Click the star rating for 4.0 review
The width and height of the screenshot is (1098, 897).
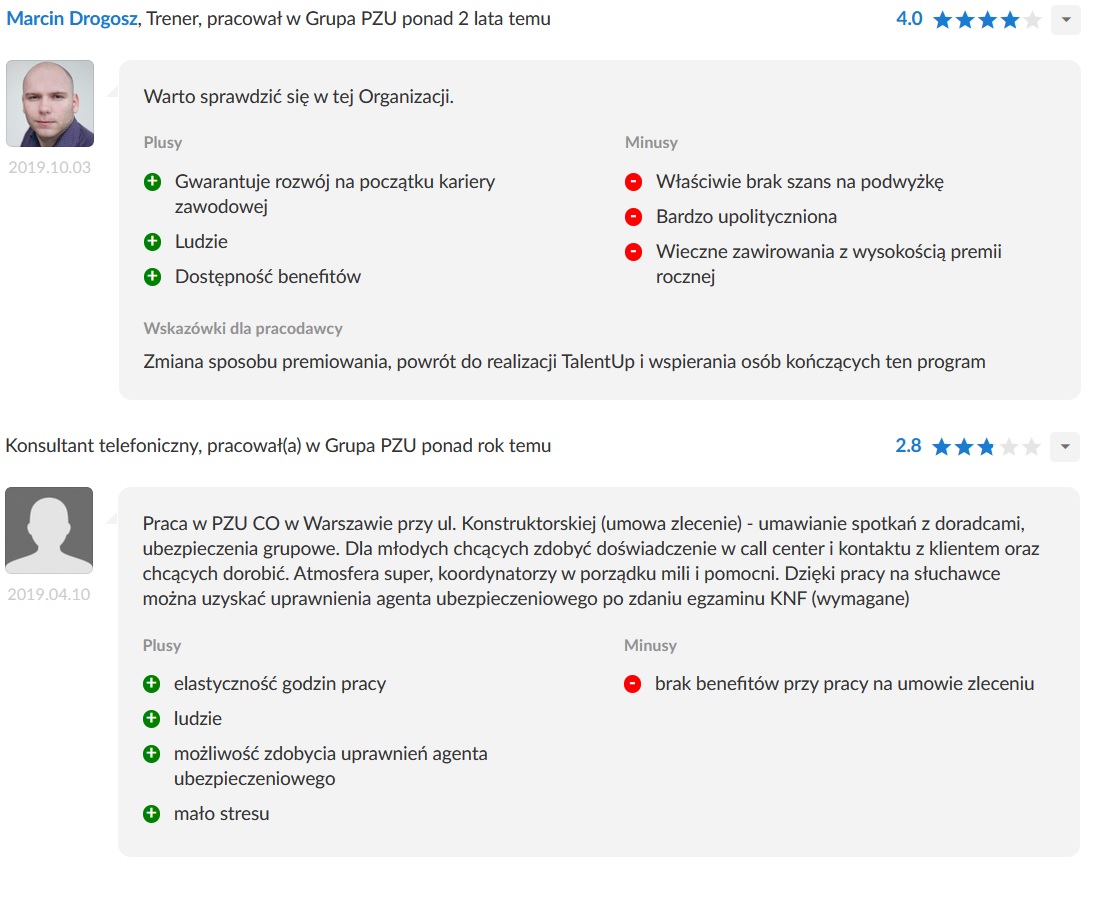(986, 20)
